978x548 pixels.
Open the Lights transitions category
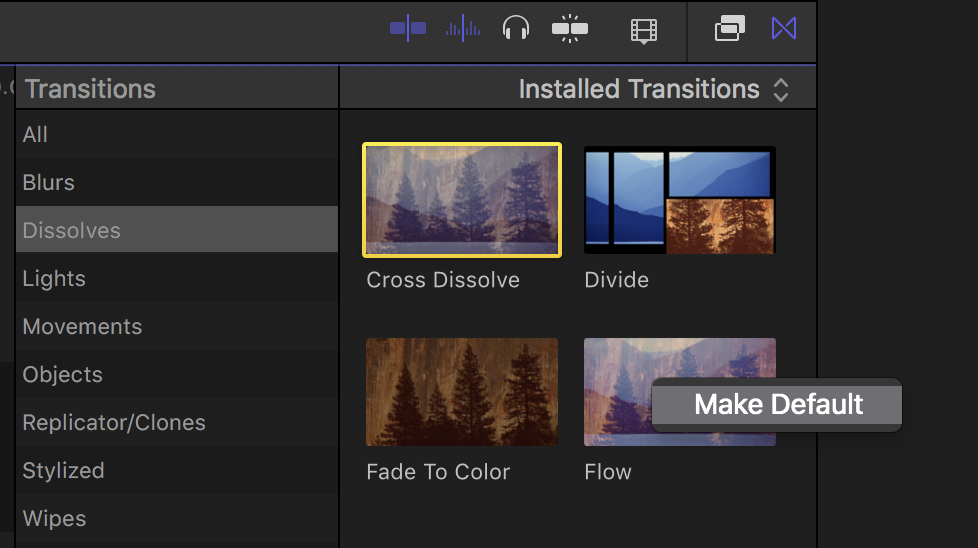click(54, 279)
